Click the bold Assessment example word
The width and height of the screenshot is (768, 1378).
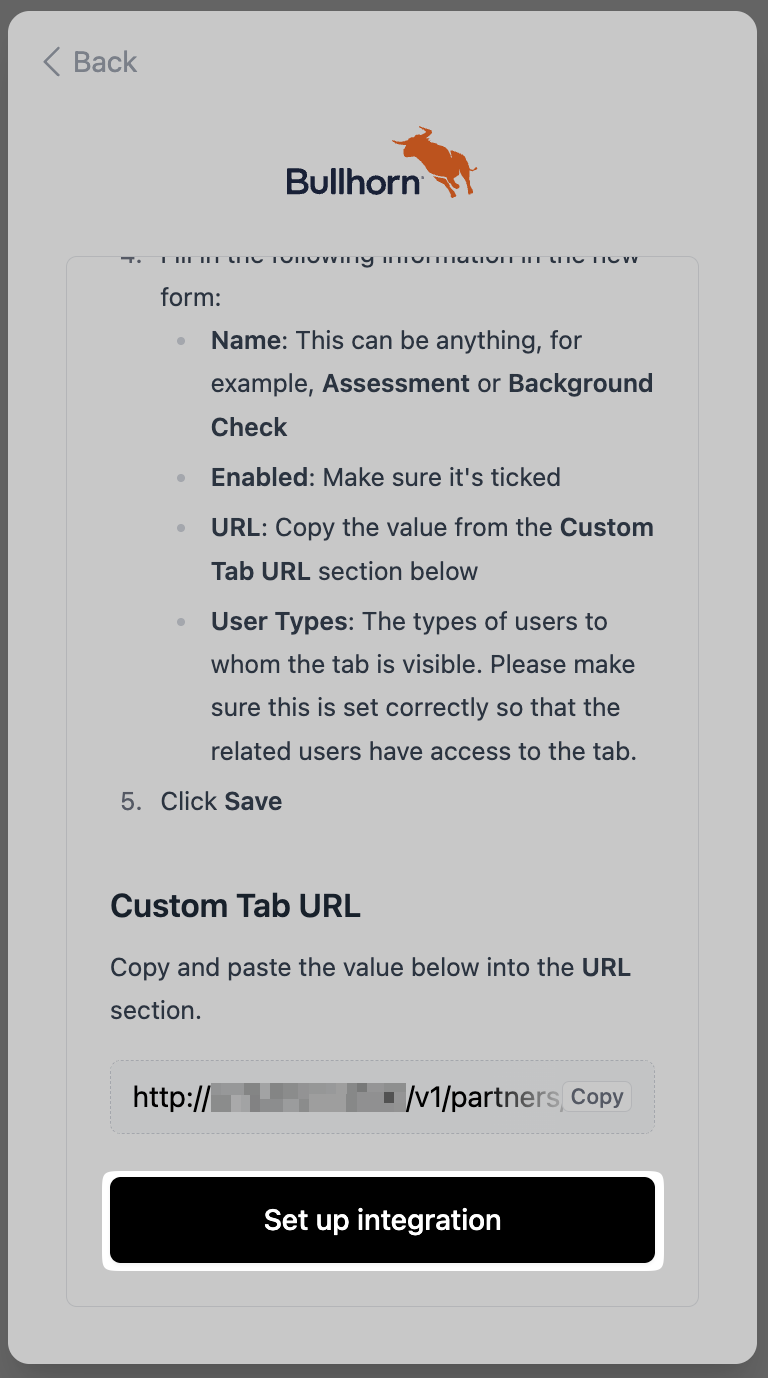396,384
